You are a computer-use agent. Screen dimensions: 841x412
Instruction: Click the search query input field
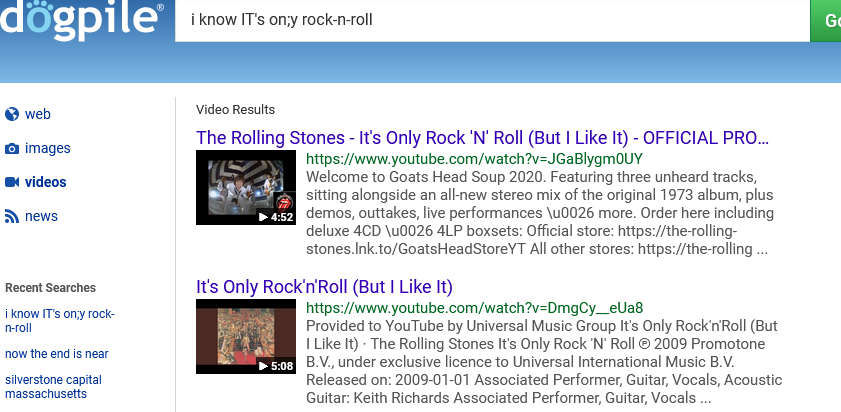490,20
